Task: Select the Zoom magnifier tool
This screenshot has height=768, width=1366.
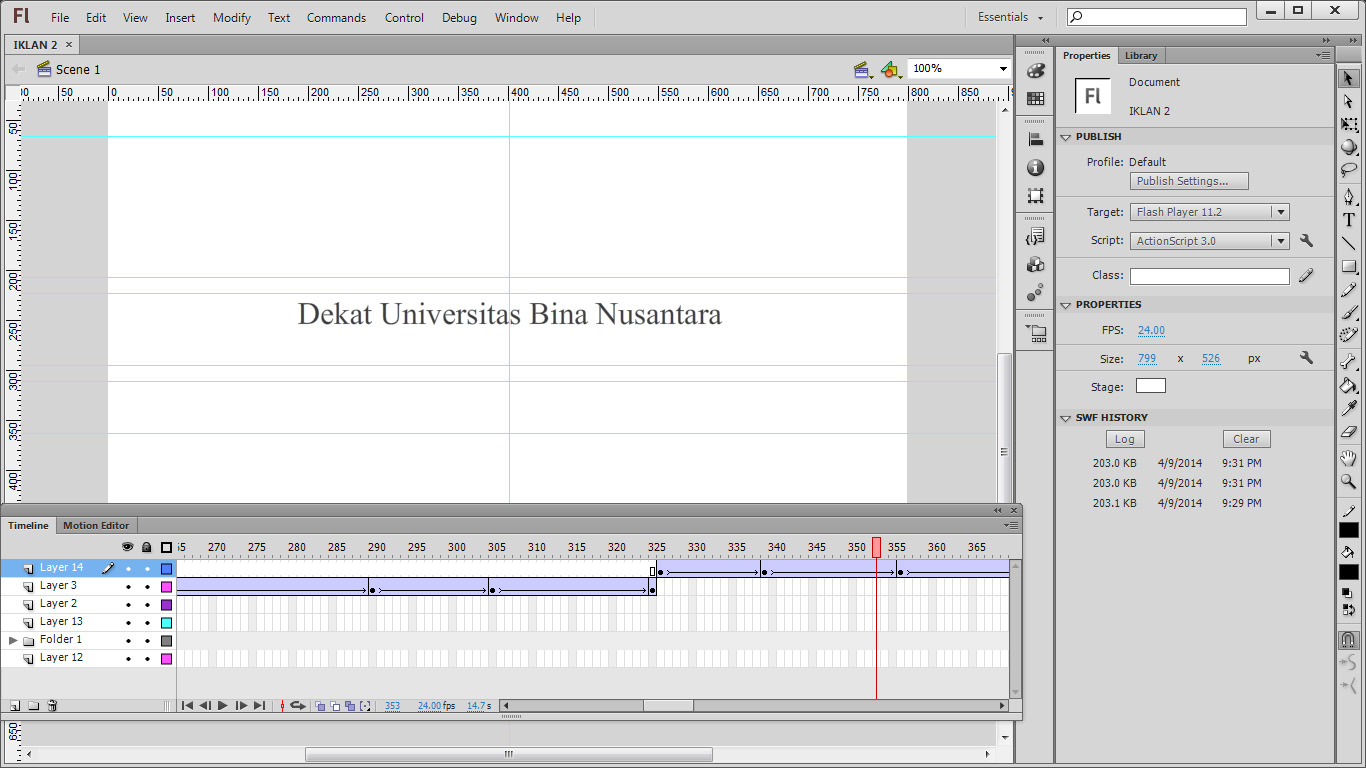Action: (1349, 482)
